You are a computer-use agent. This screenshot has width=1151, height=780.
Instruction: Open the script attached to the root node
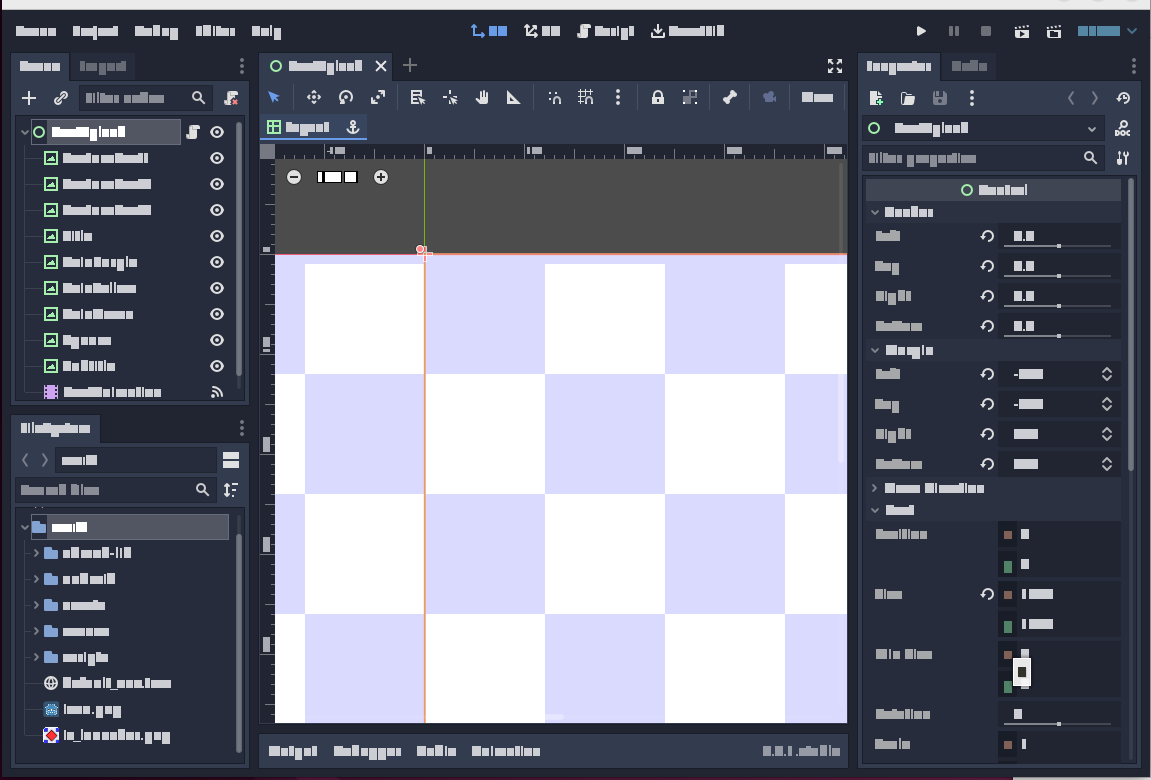coord(193,132)
